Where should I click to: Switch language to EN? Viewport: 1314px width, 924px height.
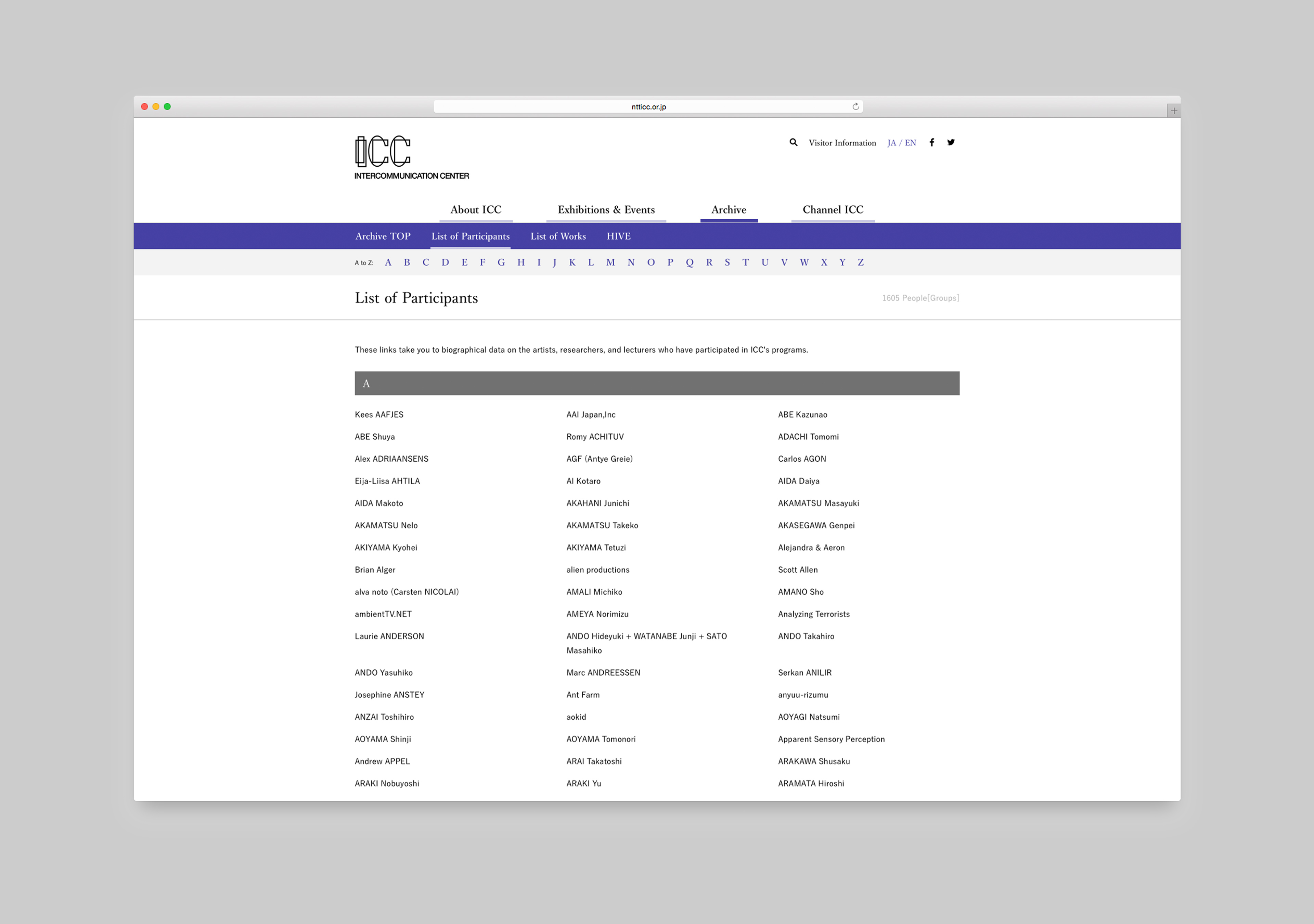click(911, 143)
